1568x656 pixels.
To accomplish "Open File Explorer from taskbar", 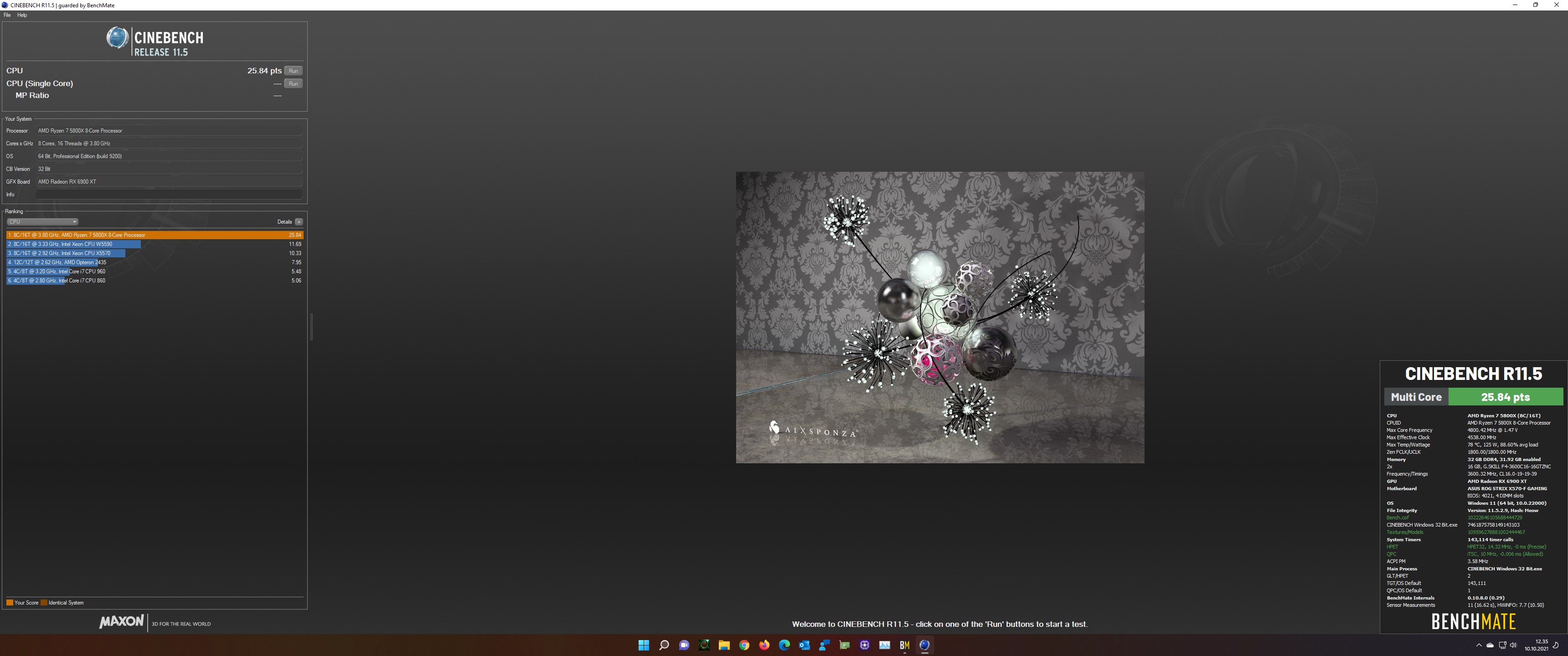I will (724, 645).
